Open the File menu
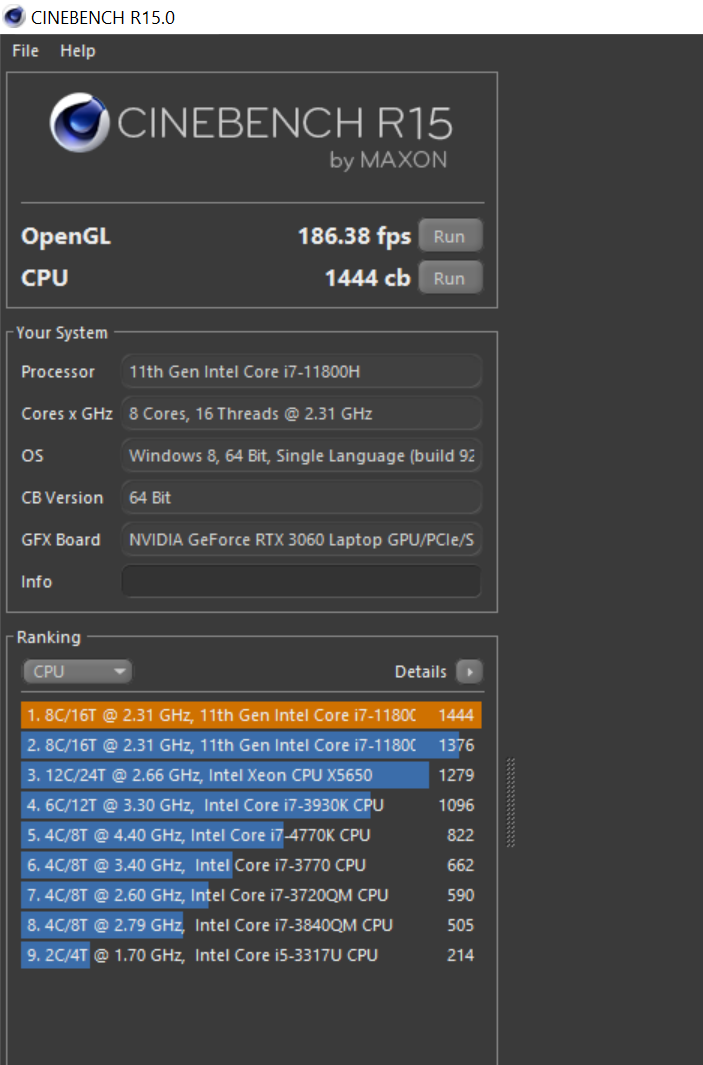 25,51
